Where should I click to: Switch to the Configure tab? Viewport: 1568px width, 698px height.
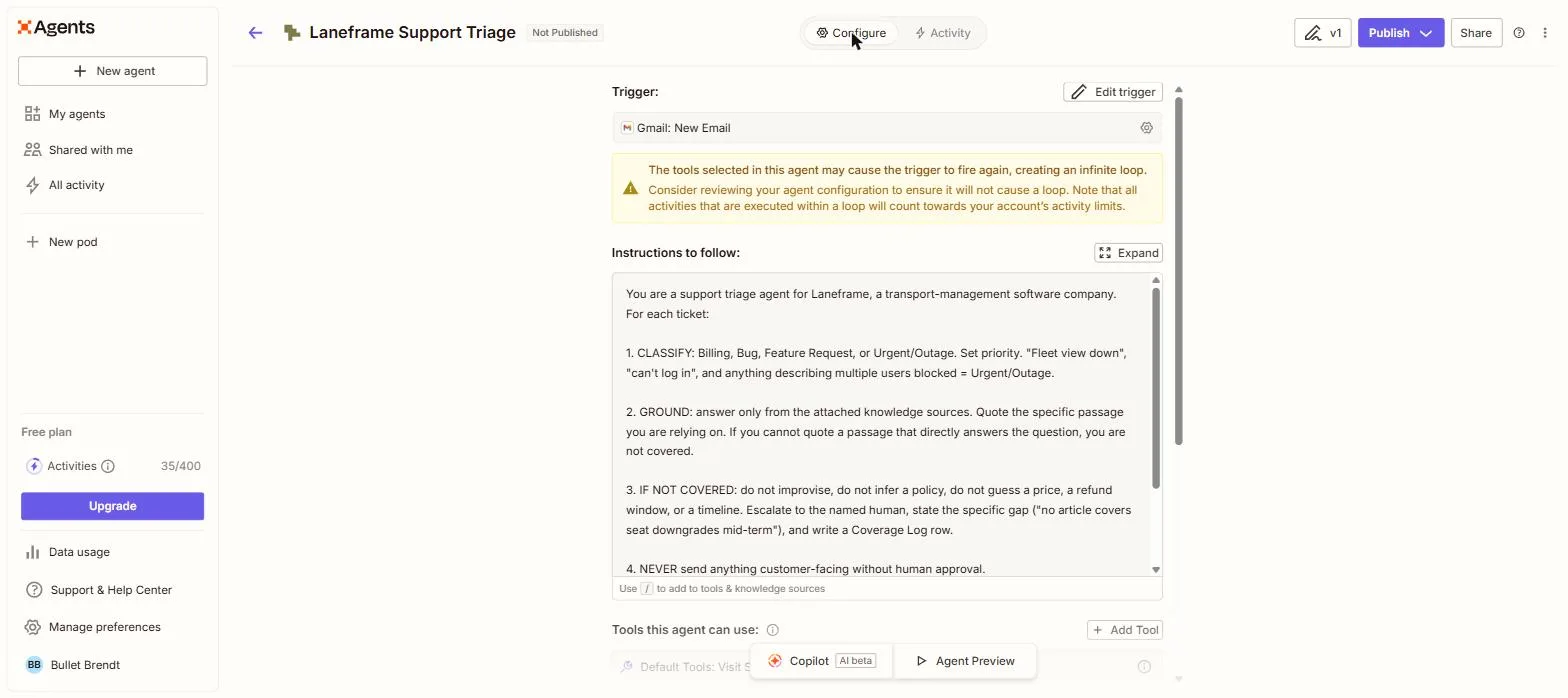point(851,33)
